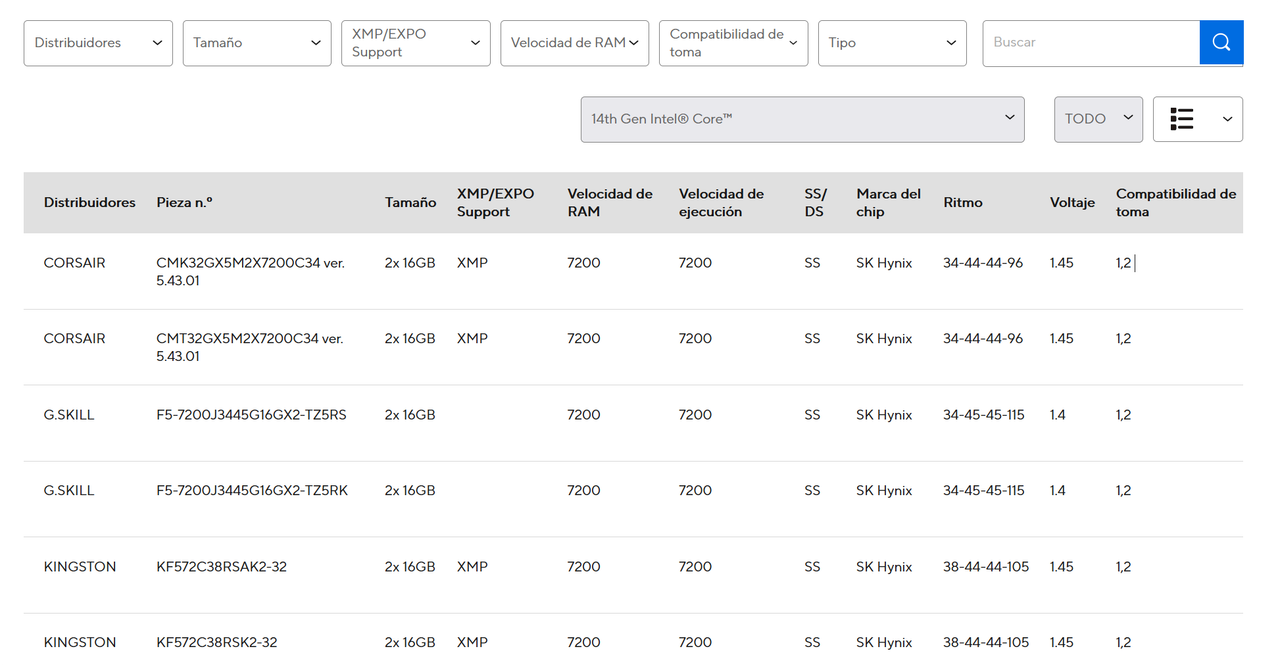Click timing 34-45-45-115 in the TZ5RS row
The height and width of the screenshot is (666, 1280).
pos(984,415)
